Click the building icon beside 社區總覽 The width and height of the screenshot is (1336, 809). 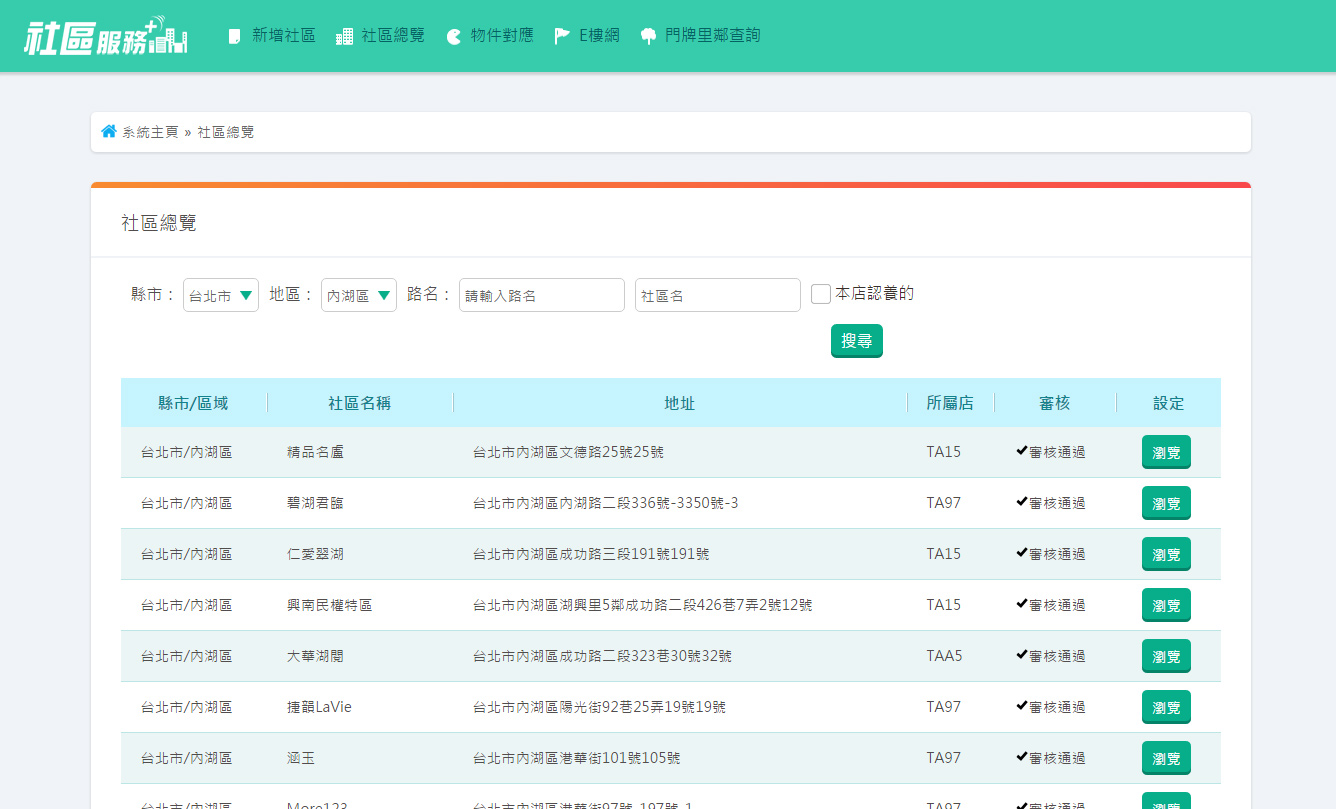(x=344, y=36)
